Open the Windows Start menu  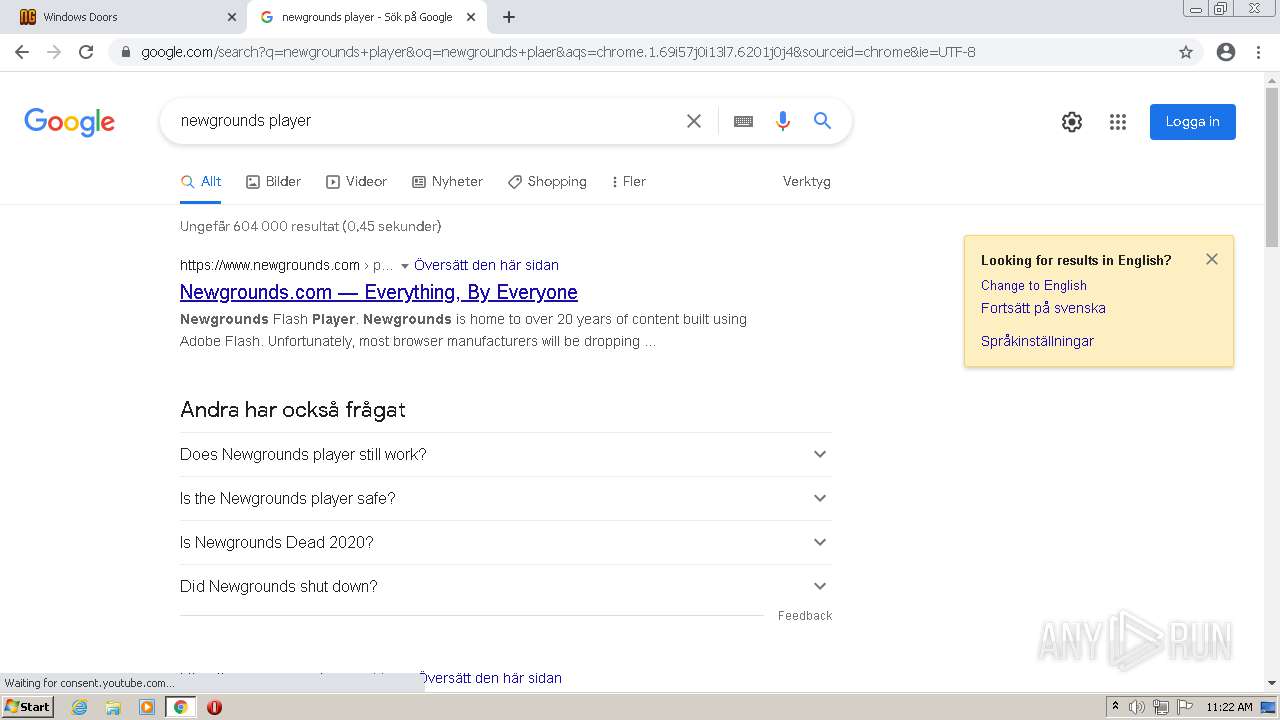tap(28, 706)
